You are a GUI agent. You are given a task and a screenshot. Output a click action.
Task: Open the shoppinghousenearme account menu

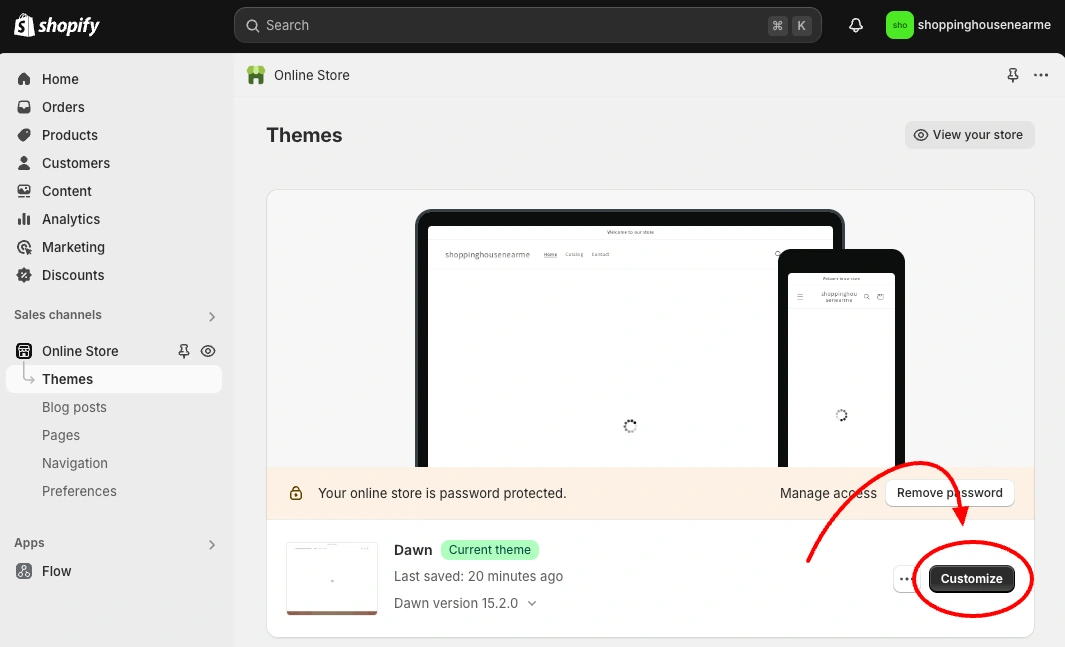tap(969, 25)
